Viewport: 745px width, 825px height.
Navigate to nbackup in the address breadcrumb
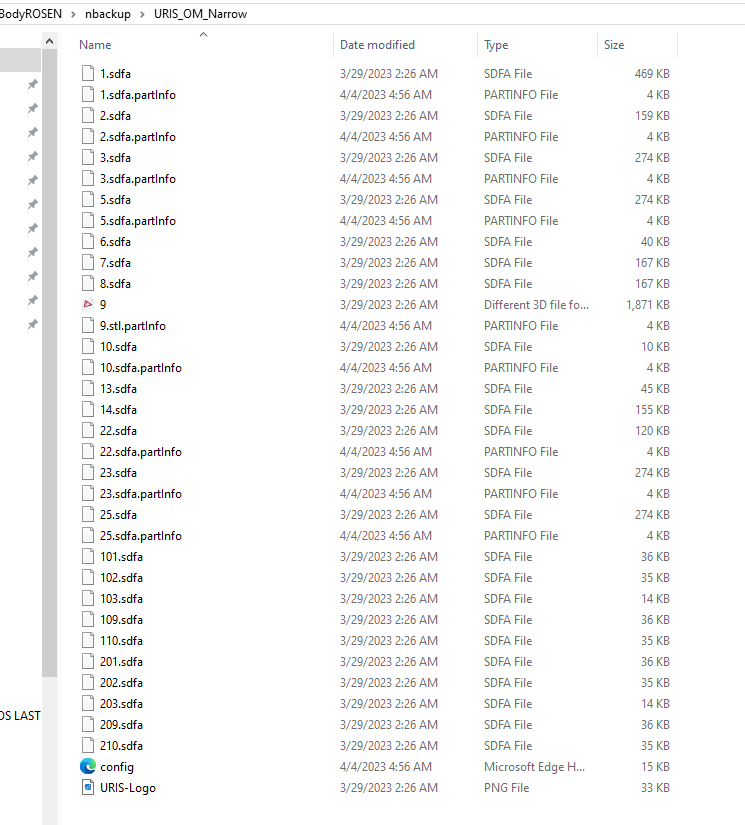(x=108, y=14)
